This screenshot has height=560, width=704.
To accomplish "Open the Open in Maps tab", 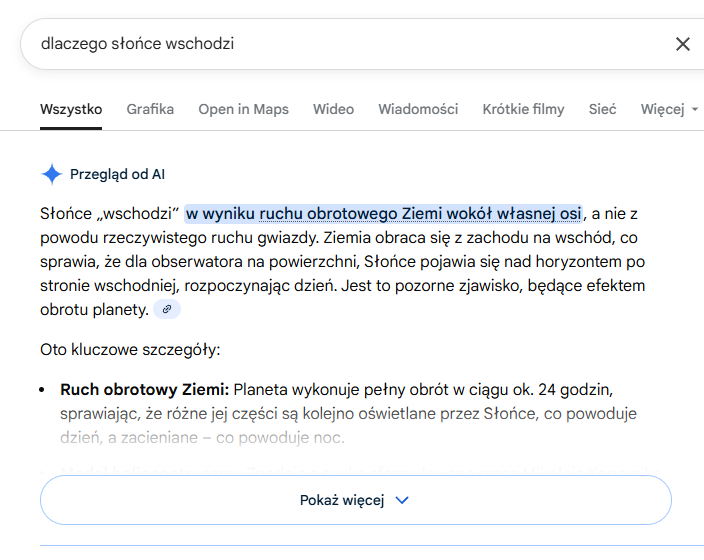I will (243, 109).
